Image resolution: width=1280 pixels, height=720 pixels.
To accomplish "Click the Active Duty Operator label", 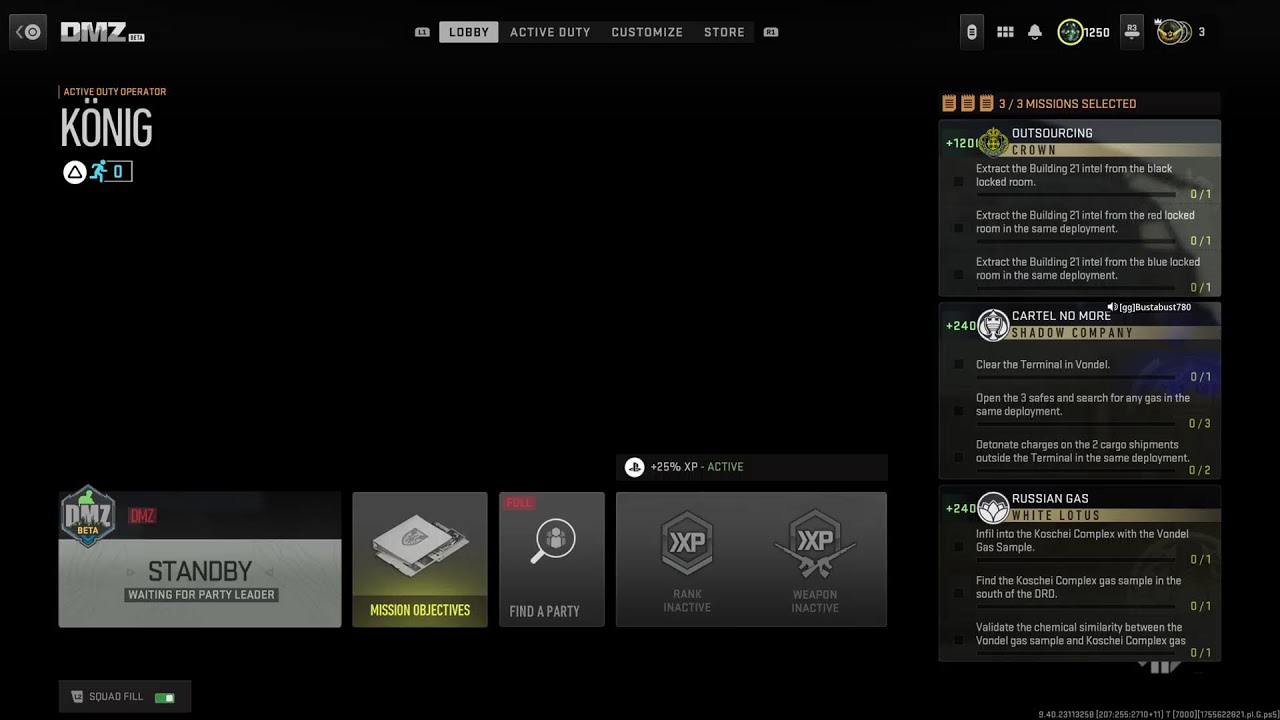I will click(x=115, y=92).
